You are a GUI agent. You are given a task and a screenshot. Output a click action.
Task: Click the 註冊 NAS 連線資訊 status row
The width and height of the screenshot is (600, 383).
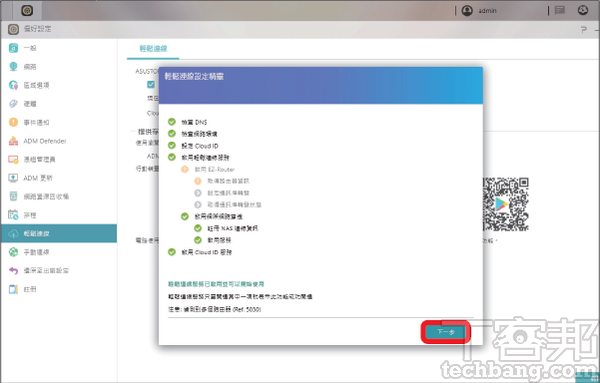point(226,228)
